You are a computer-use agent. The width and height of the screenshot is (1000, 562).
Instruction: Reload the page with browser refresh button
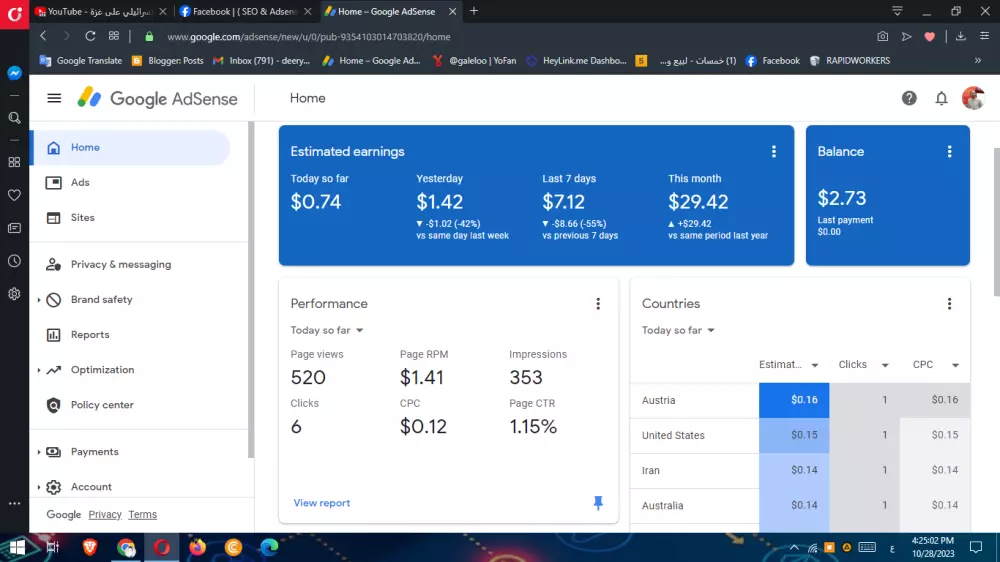click(90, 36)
